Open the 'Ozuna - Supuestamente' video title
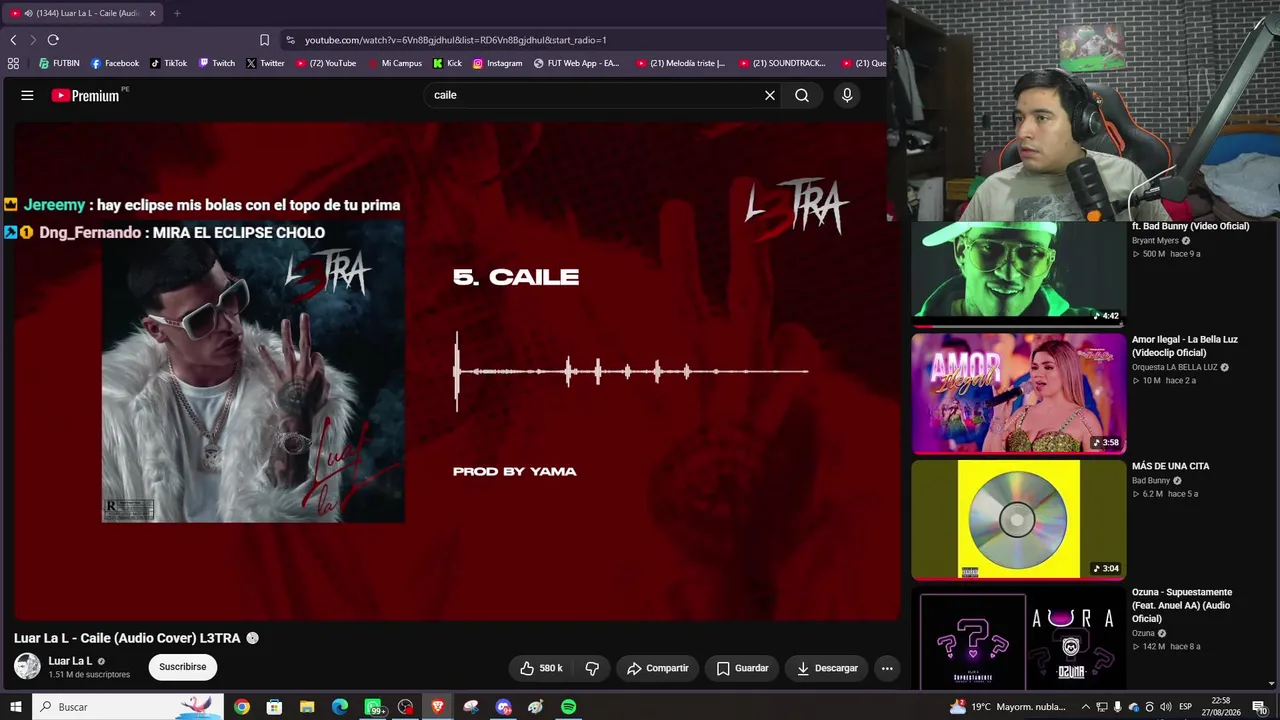Image resolution: width=1280 pixels, height=720 pixels. coord(1182,605)
